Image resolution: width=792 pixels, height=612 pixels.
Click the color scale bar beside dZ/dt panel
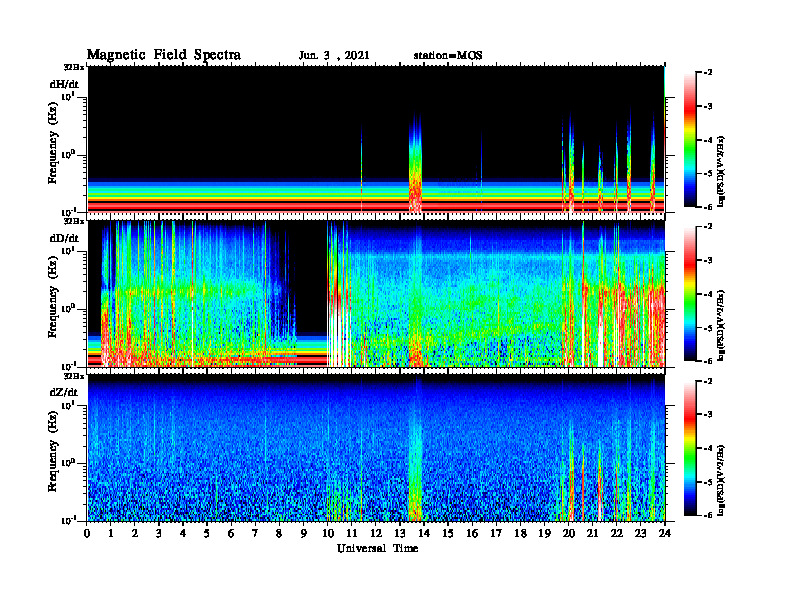pyautogui.click(x=689, y=447)
